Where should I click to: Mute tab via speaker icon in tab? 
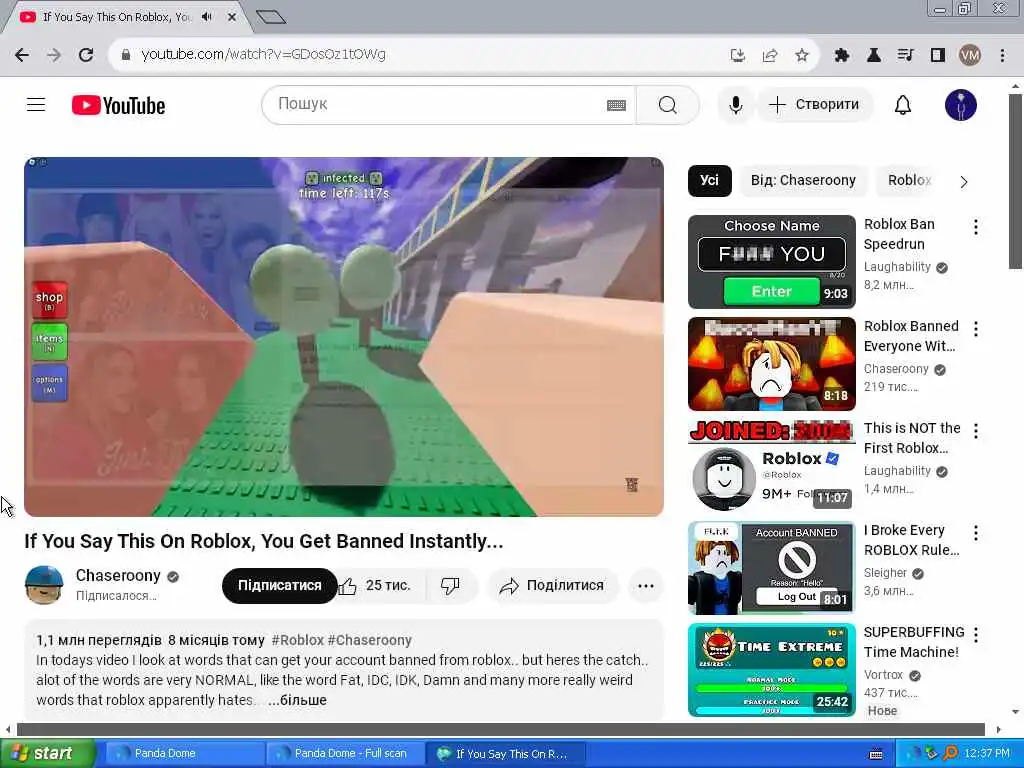207,17
